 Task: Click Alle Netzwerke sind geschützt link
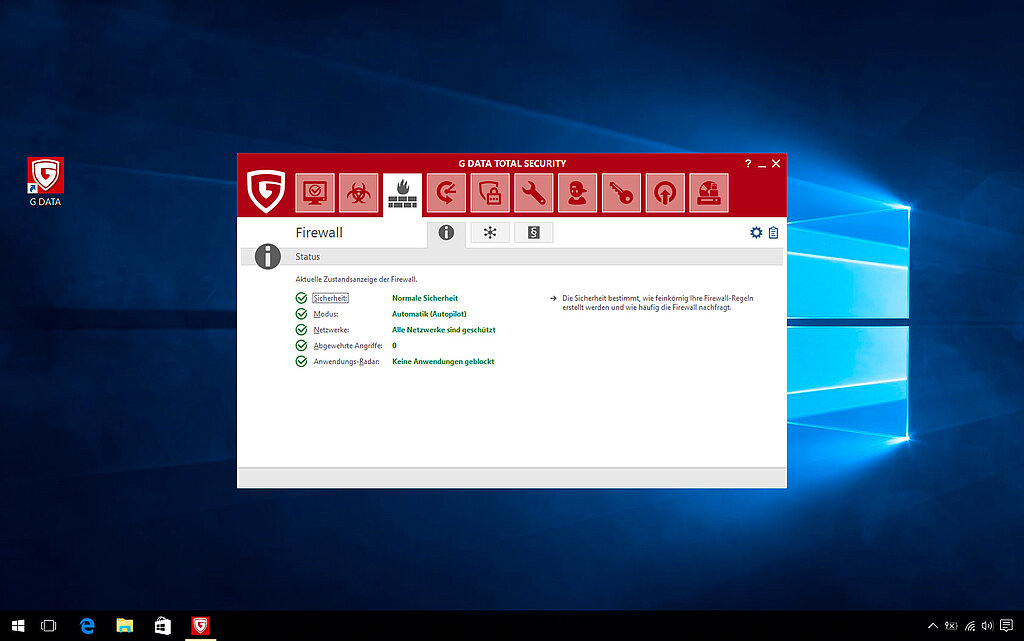[x=443, y=330]
